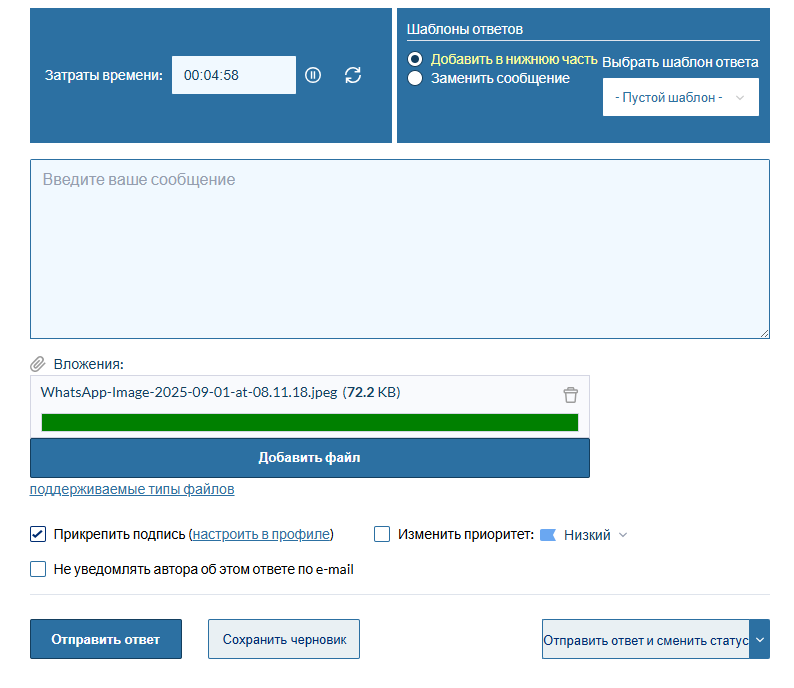
Task: Click the blue priority flag icon
Action: [x=547, y=535]
